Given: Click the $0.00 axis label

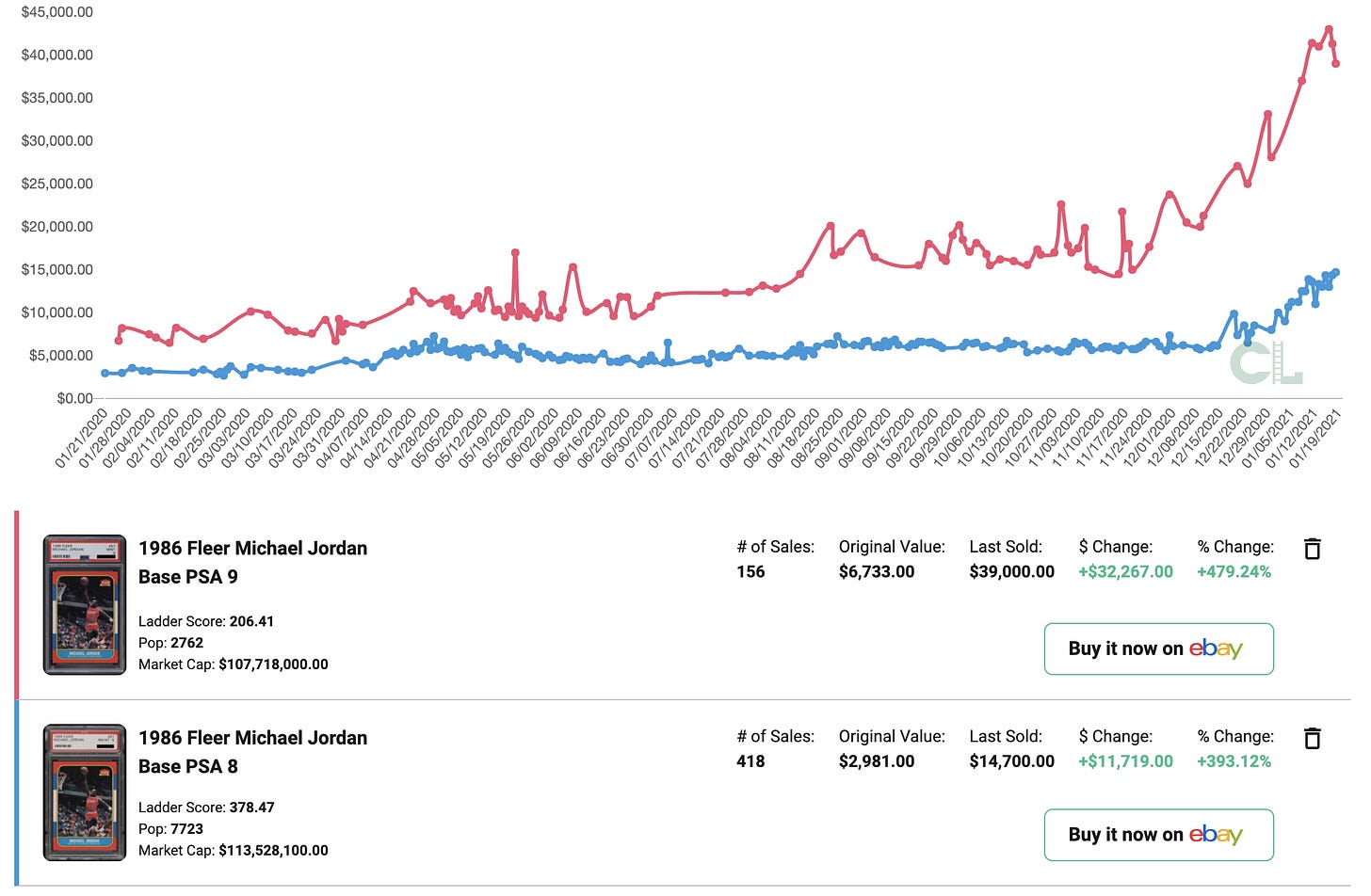Looking at the screenshot, I should coord(75,398).
